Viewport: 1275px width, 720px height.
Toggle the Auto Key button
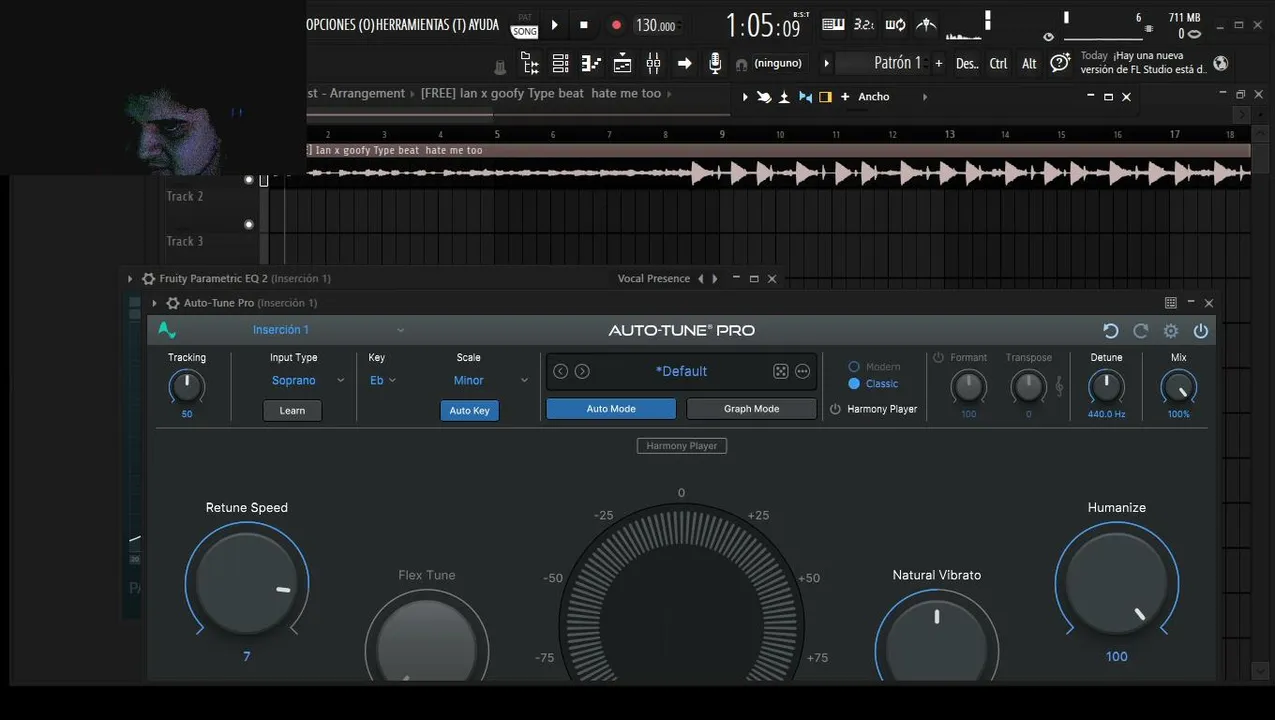[469, 411]
